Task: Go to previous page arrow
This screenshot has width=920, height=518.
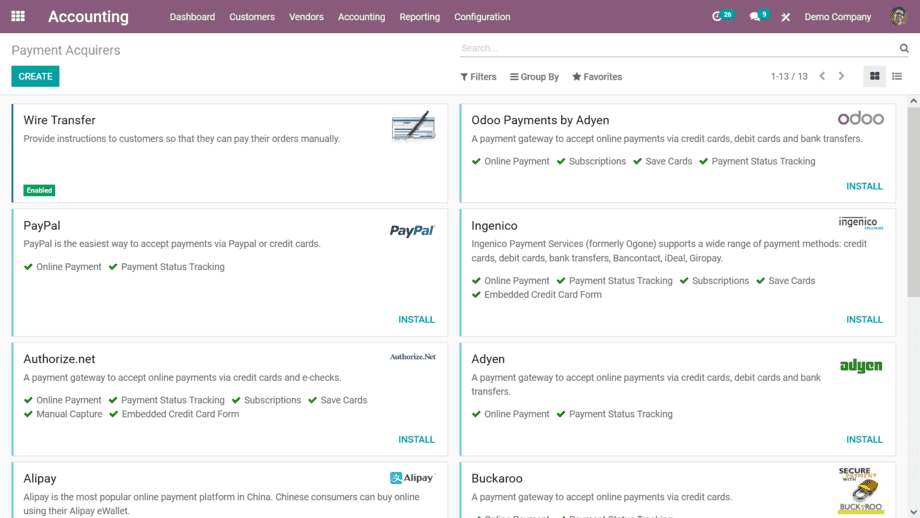Action: (822, 76)
